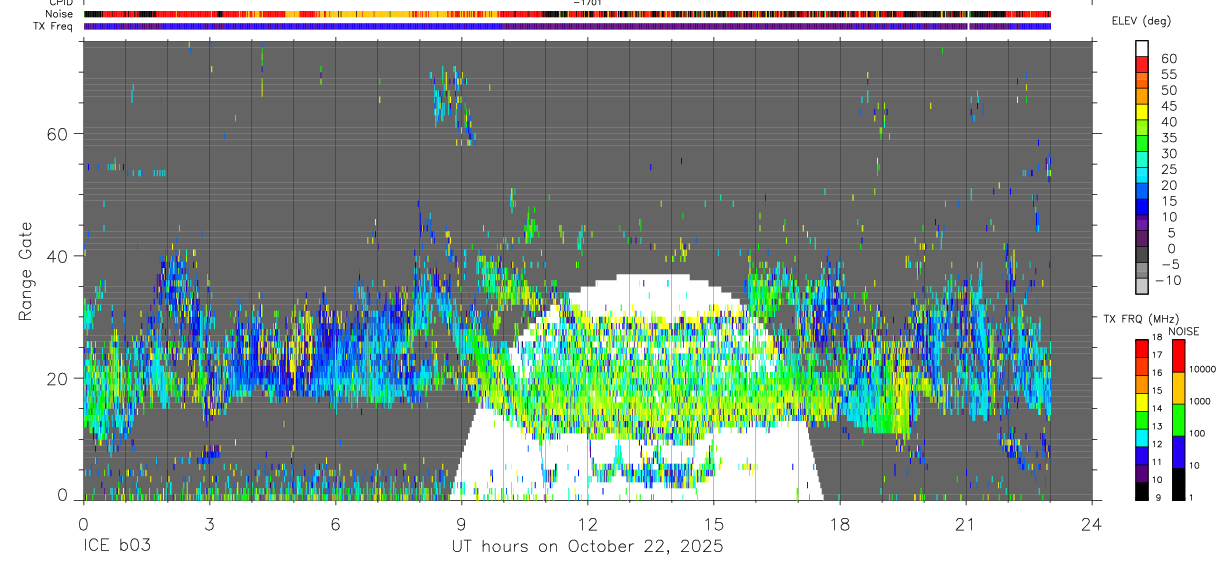Click the 'Noise' strip label at top
Screen dimensions: 1228x567
(60, 14)
